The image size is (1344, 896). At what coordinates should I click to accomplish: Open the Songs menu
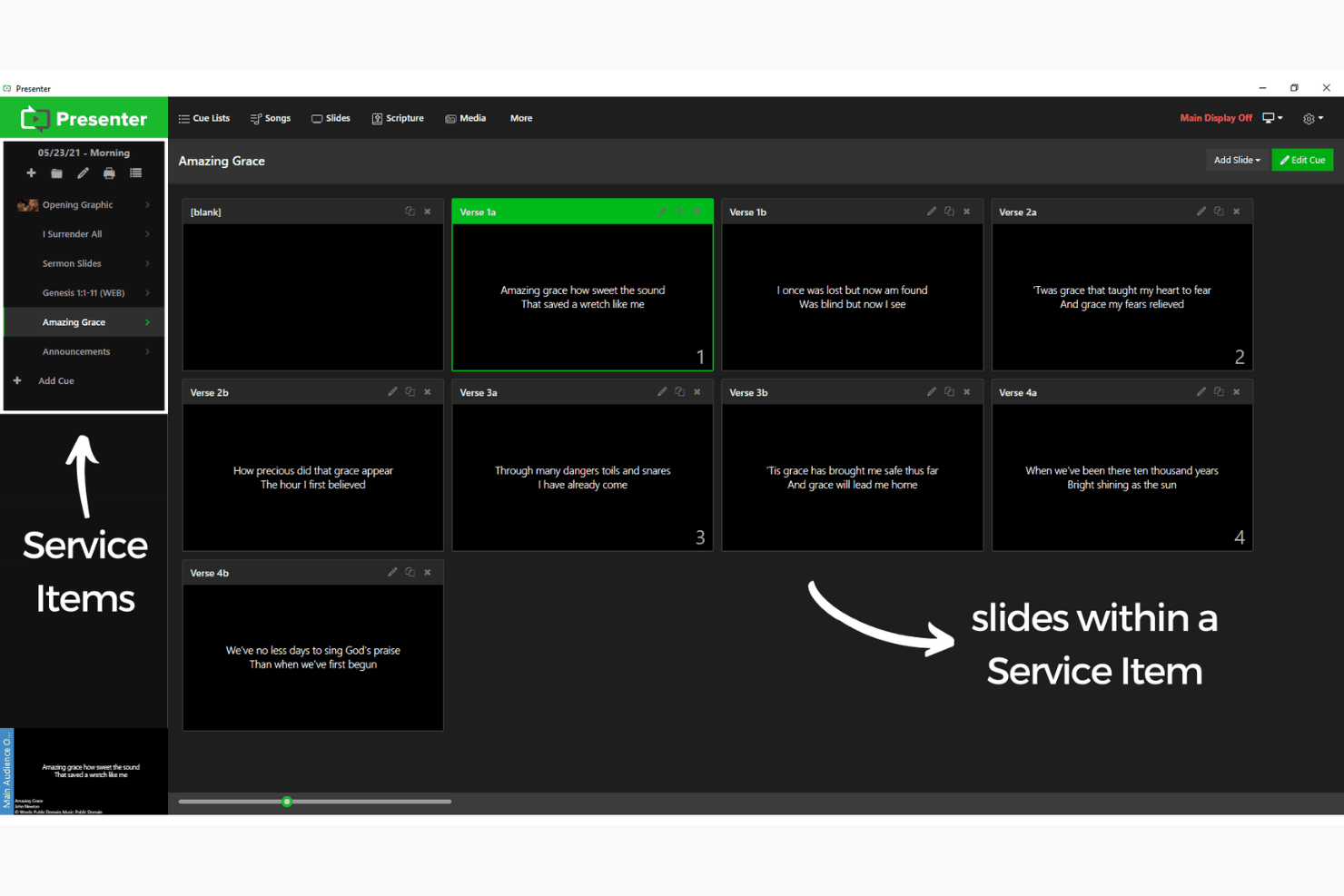pos(271,118)
